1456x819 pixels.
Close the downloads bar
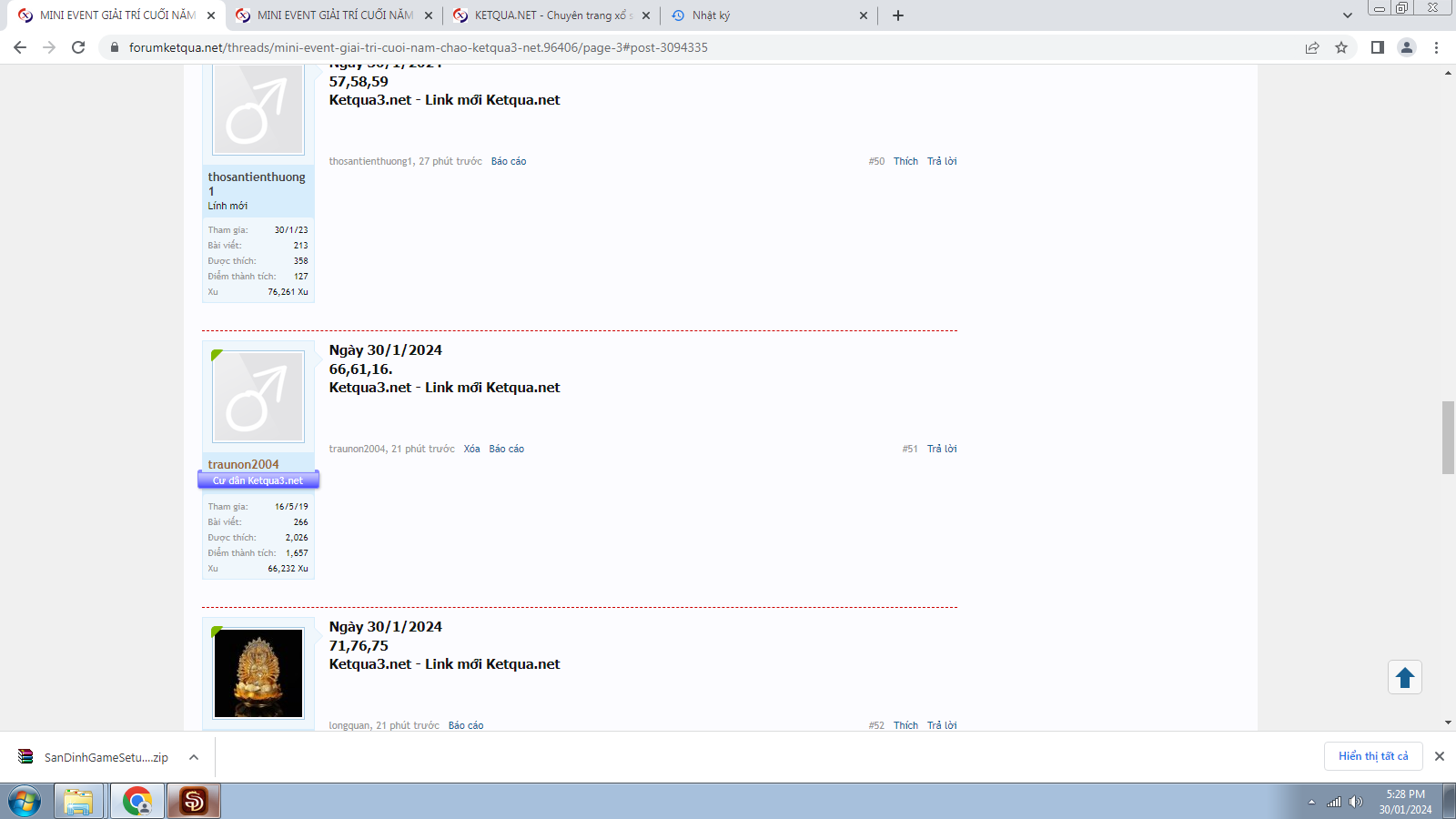pyautogui.click(x=1440, y=756)
